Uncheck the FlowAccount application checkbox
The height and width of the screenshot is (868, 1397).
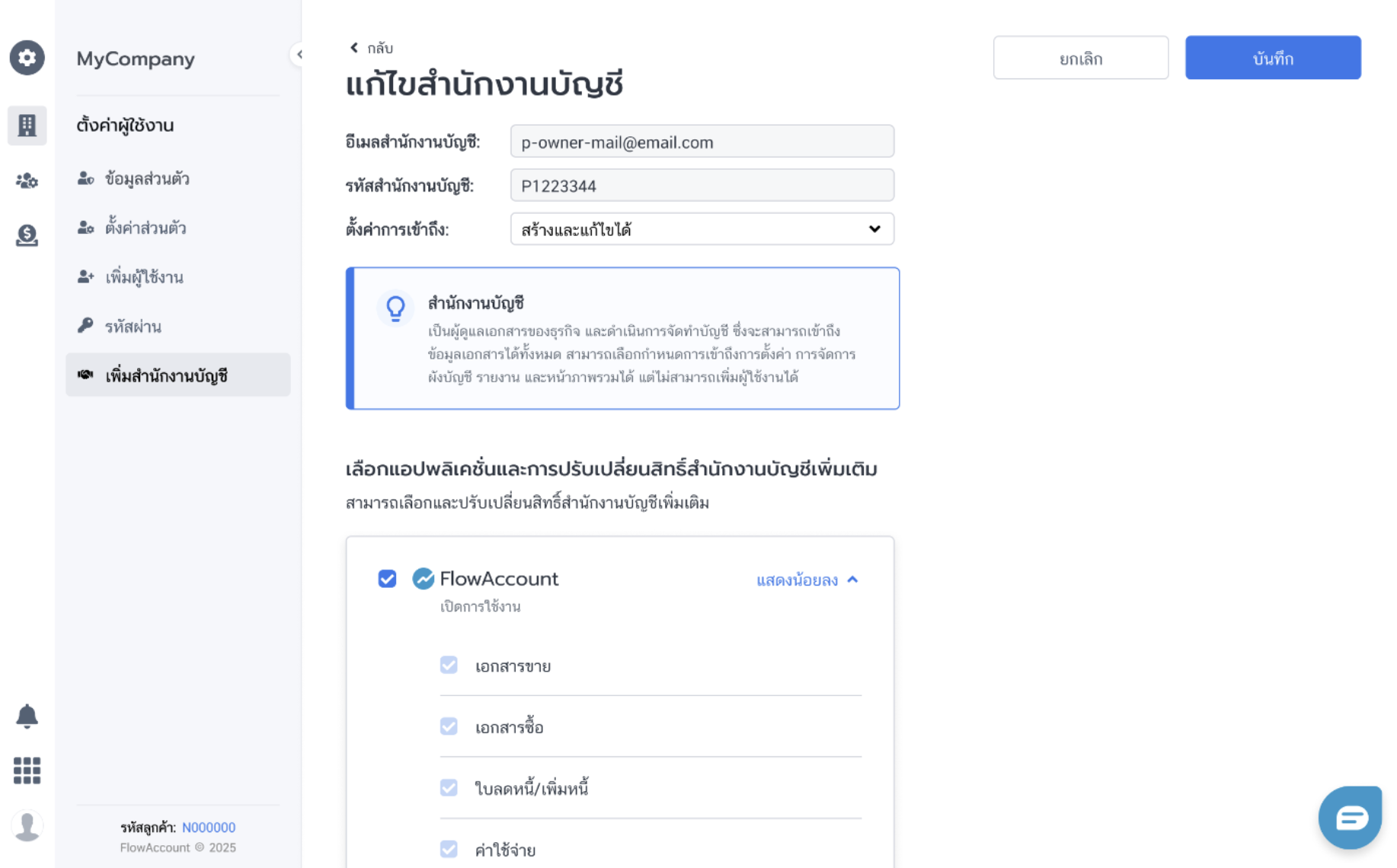click(387, 579)
